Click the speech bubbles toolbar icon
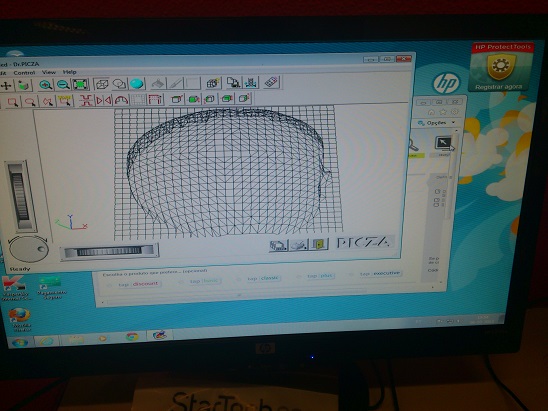The image size is (548, 411). tap(119, 84)
